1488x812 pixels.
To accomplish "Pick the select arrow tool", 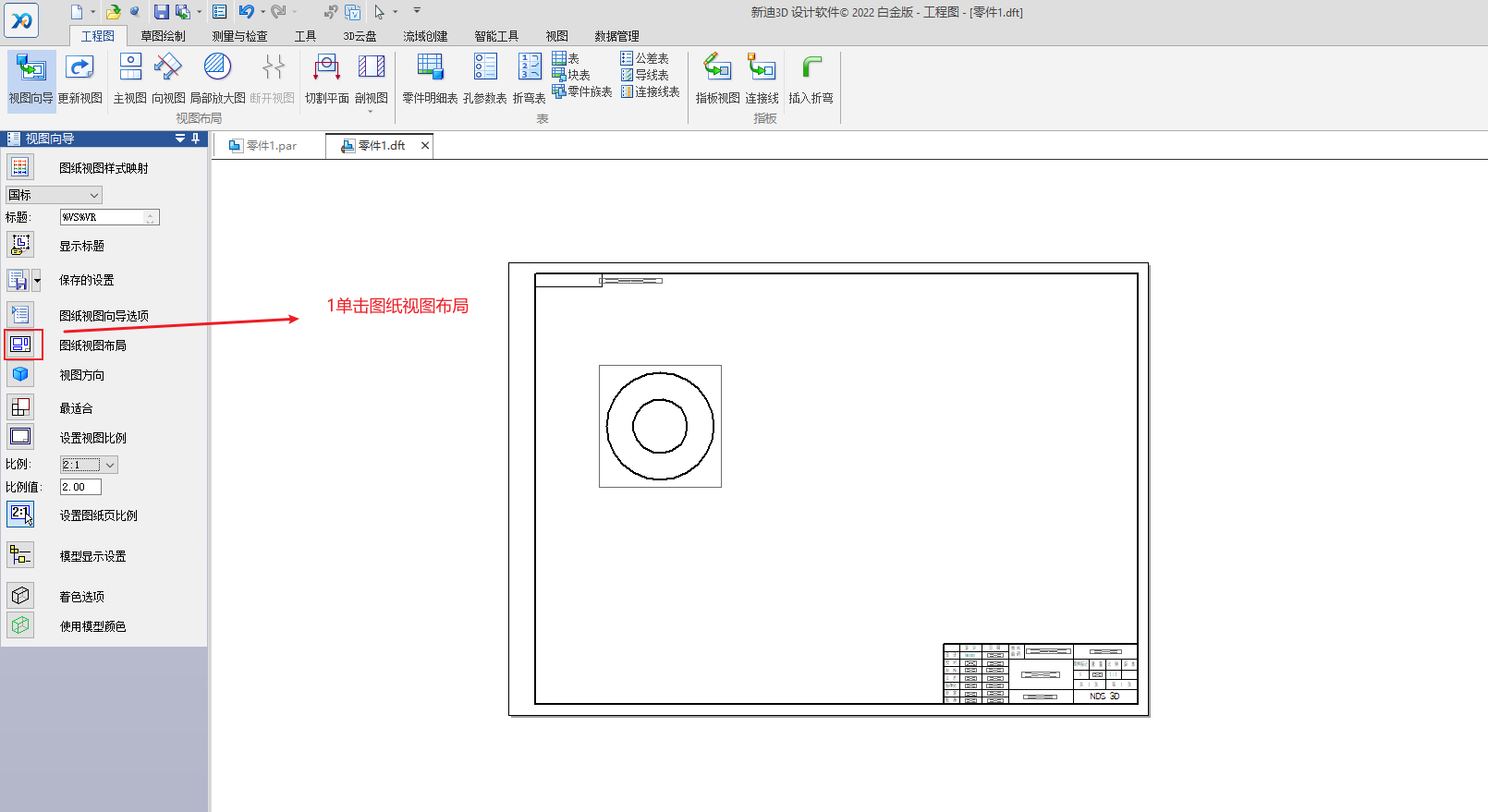I will (x=379, y=12).
